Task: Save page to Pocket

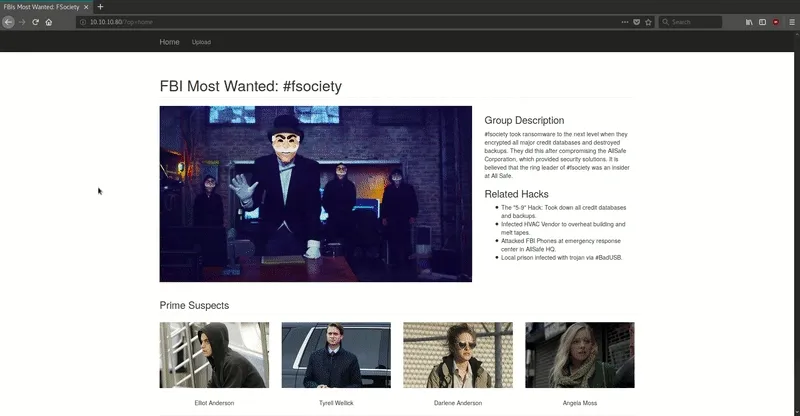Action: click(x=636, y=21)
